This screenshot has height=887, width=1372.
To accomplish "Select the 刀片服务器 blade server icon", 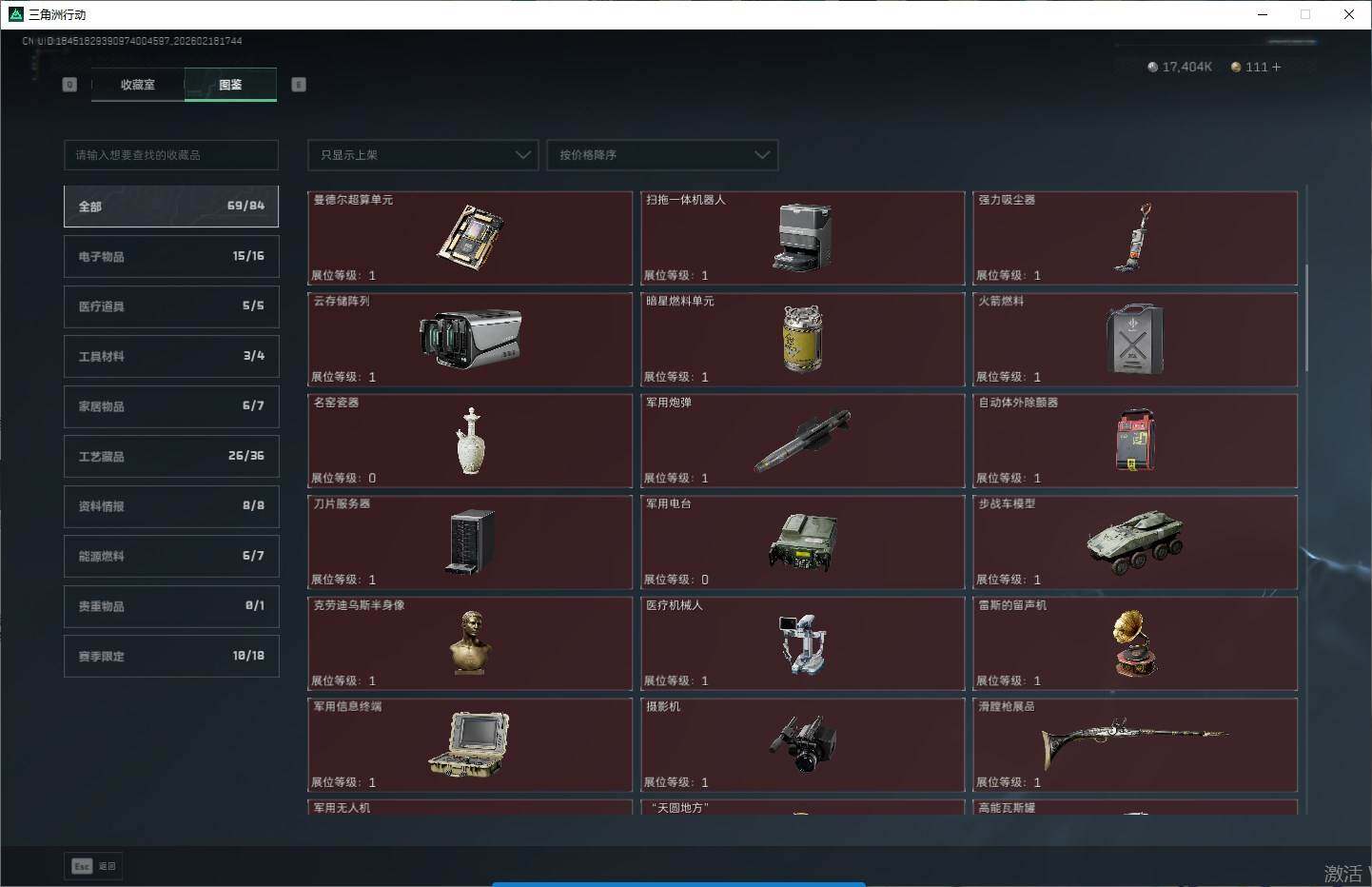I will click(x=470, y=542).
